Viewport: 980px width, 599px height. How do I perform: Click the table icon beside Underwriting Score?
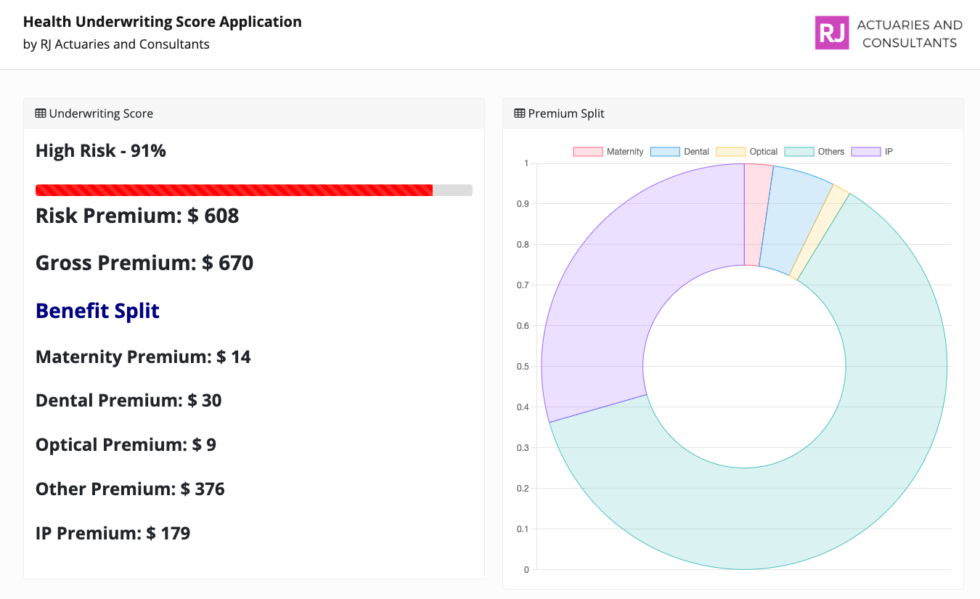click(41, 114)
